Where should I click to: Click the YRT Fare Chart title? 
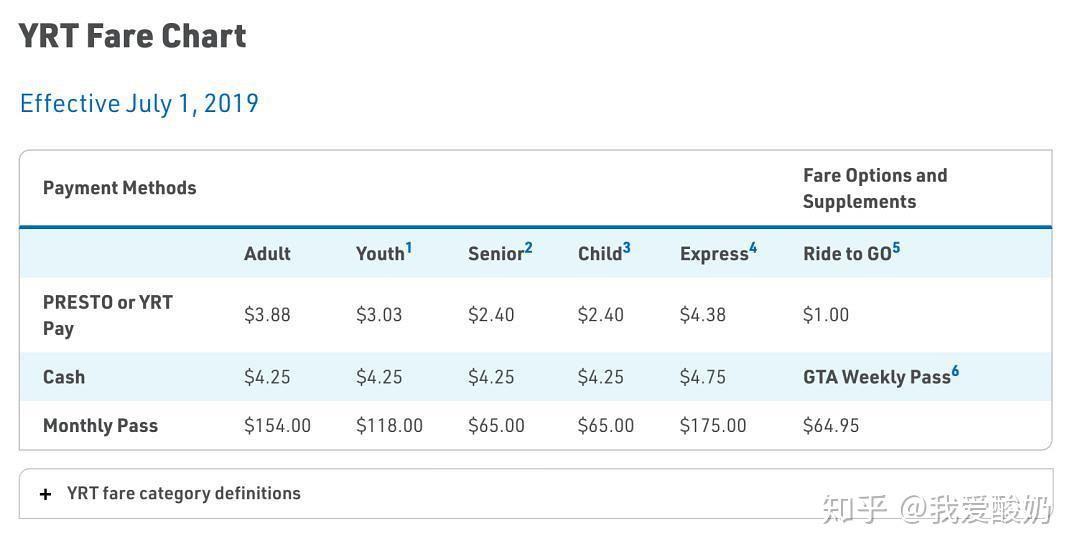pos(132,36)
